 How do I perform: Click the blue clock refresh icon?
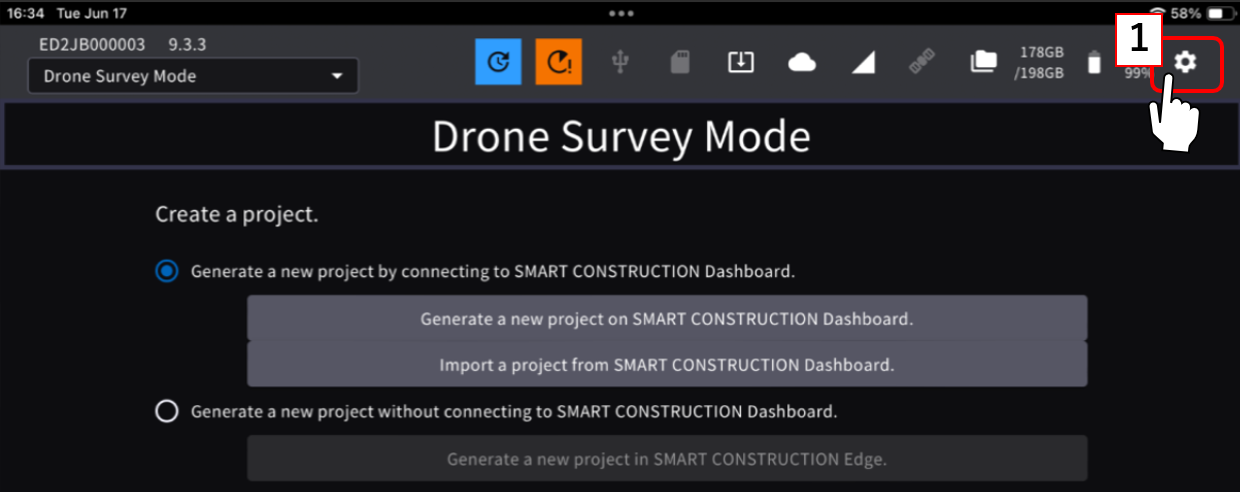498,62
